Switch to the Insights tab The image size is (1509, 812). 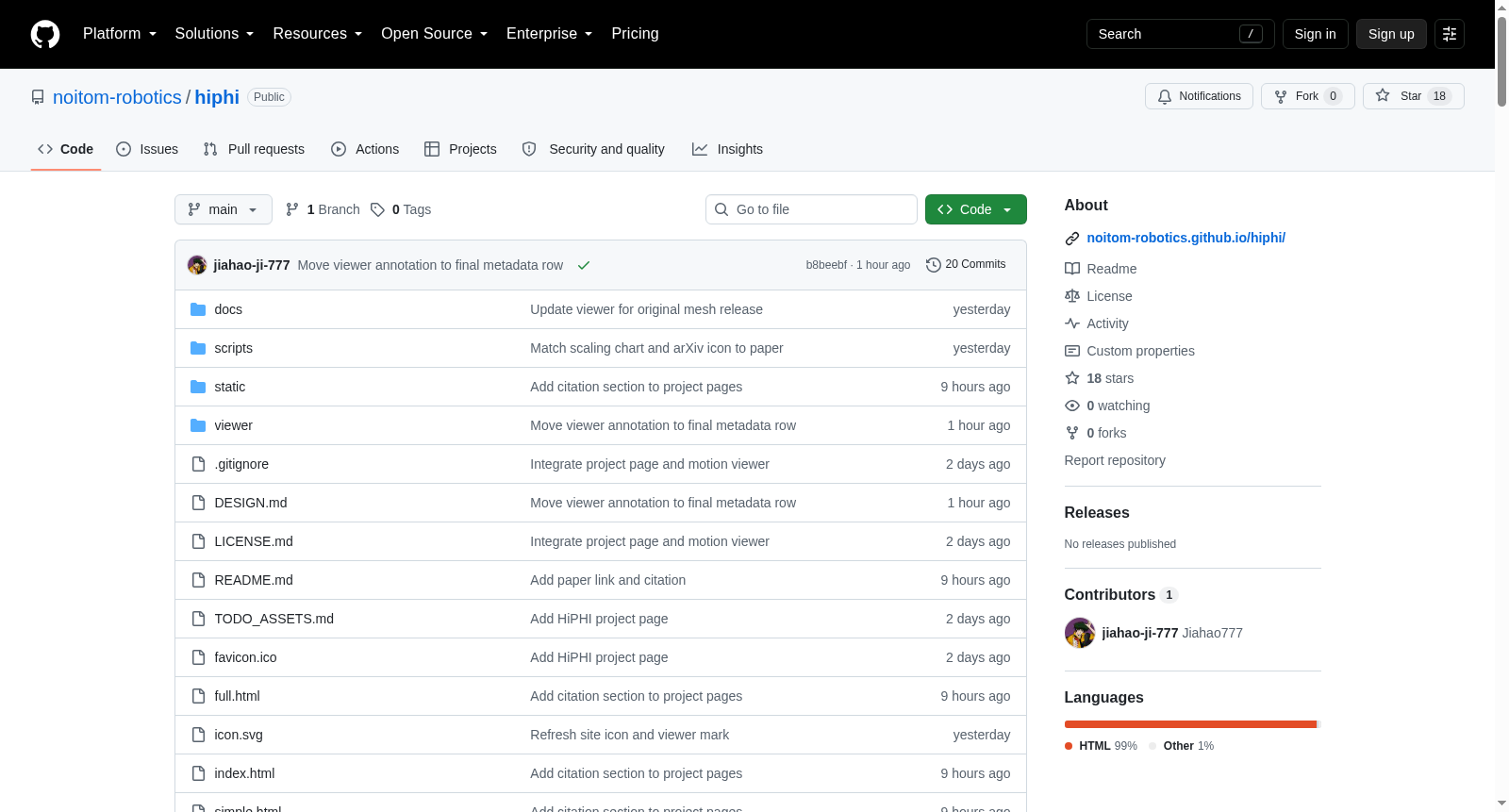click(x=727, y=149)
